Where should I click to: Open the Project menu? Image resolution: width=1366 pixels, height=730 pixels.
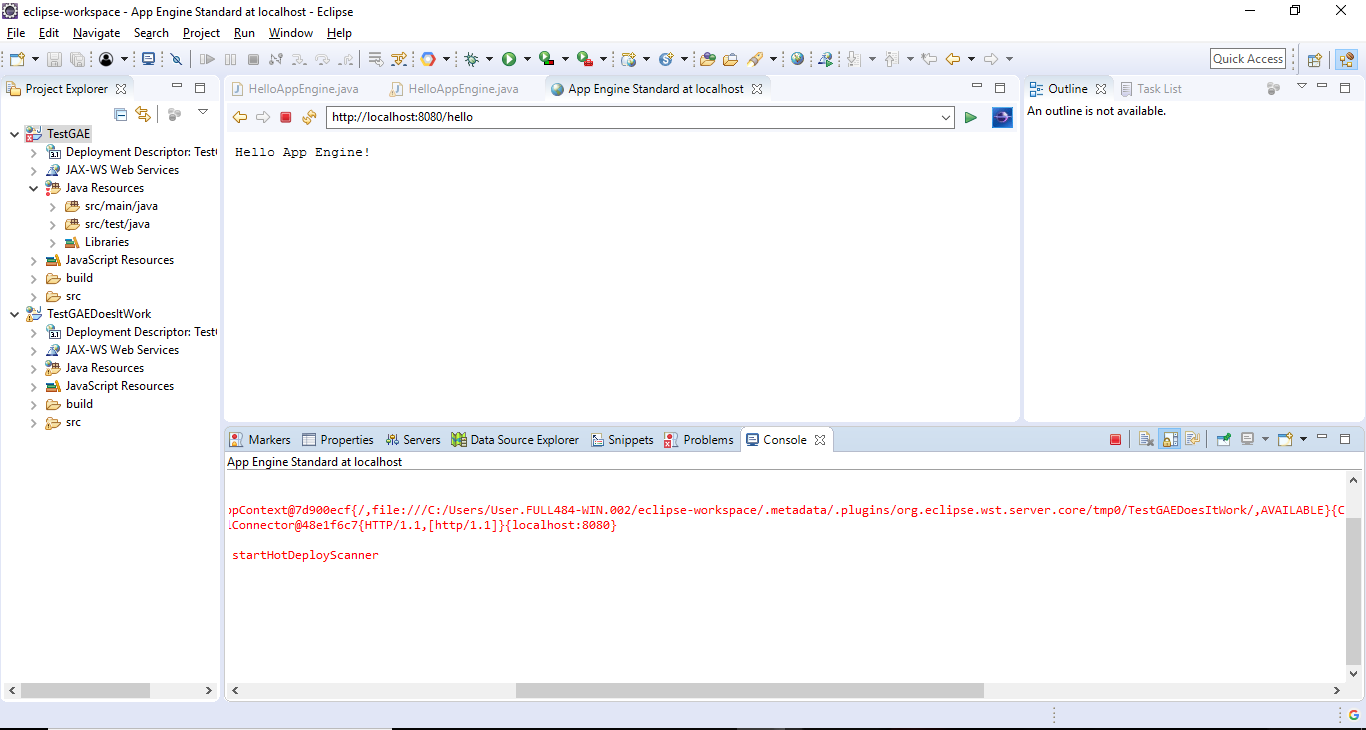pos(201,33)
